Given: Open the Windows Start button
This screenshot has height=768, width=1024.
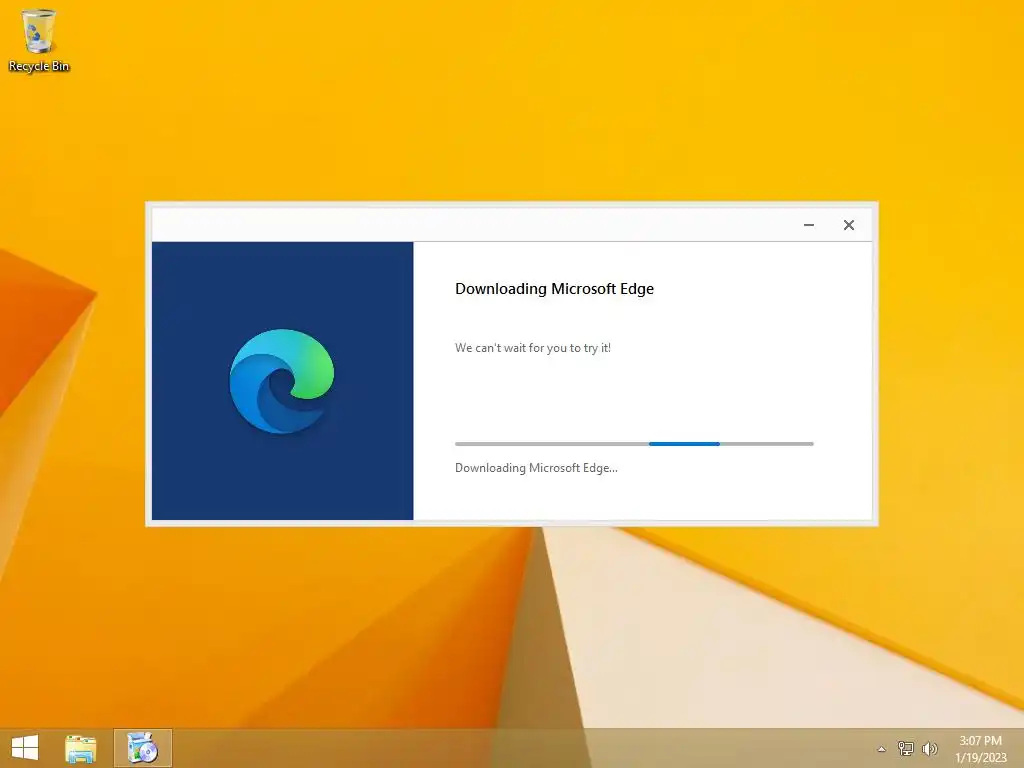Looking at the screenshot, I should [25, 748].
